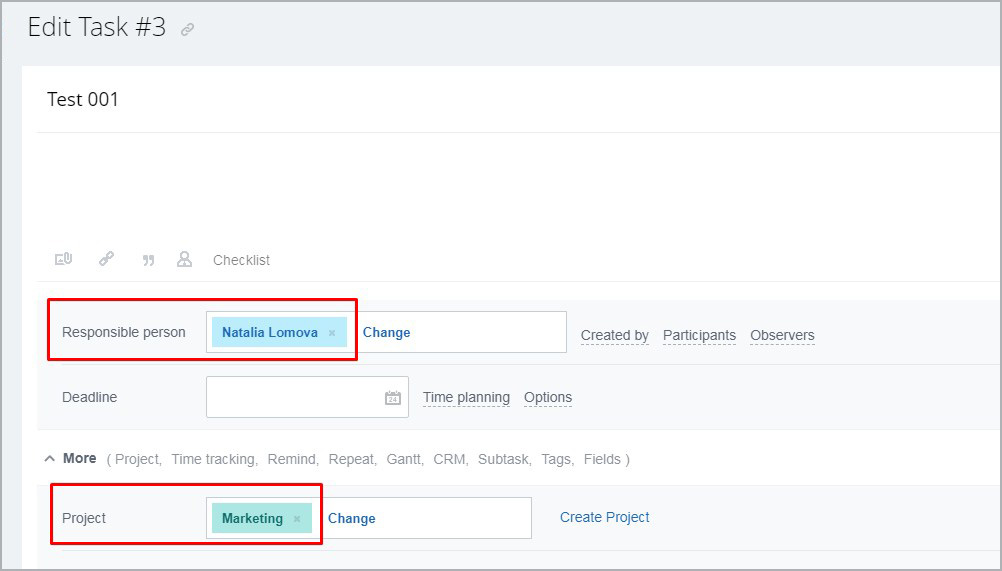This screenshot has width=1002, height=571.
Task: Insert a quote with the quotation icon
Action: (x=148, y=260)
